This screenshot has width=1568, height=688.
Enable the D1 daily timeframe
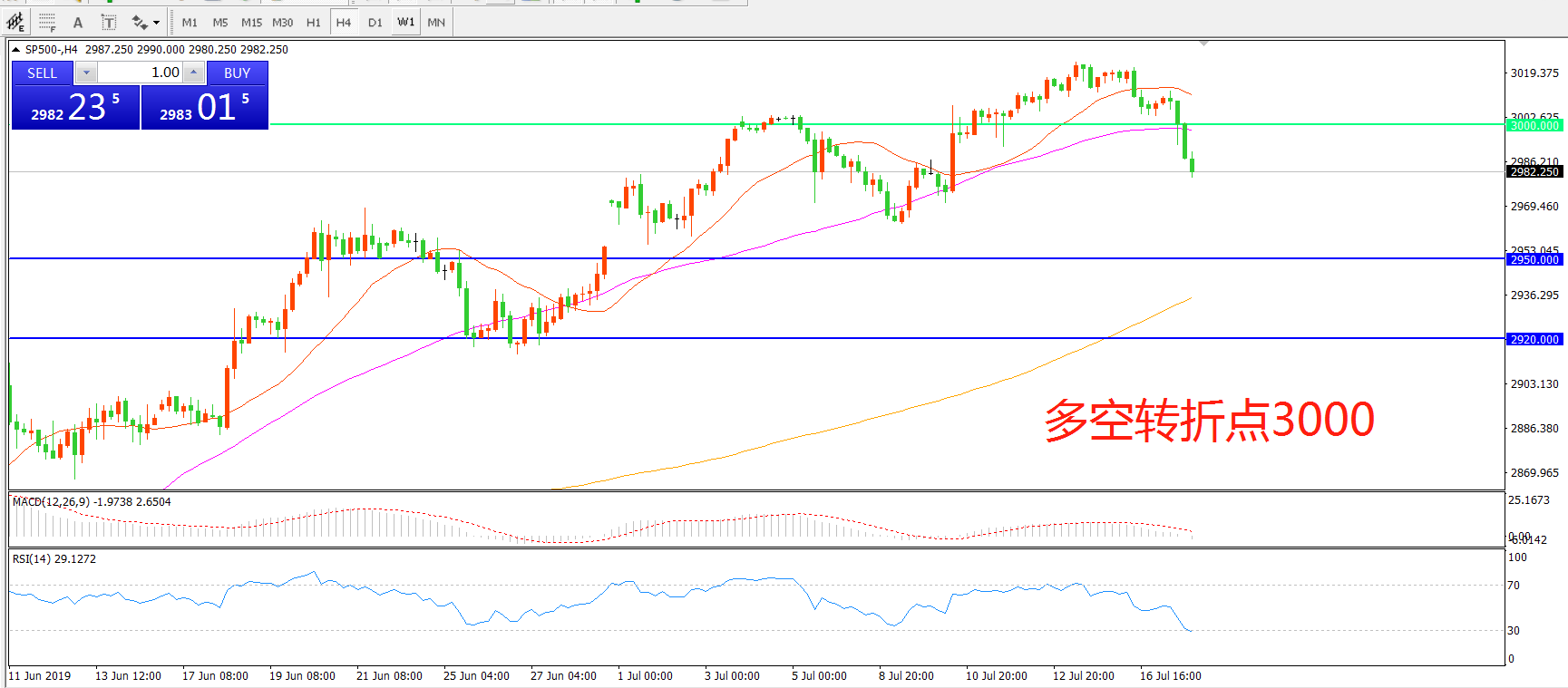375,23
